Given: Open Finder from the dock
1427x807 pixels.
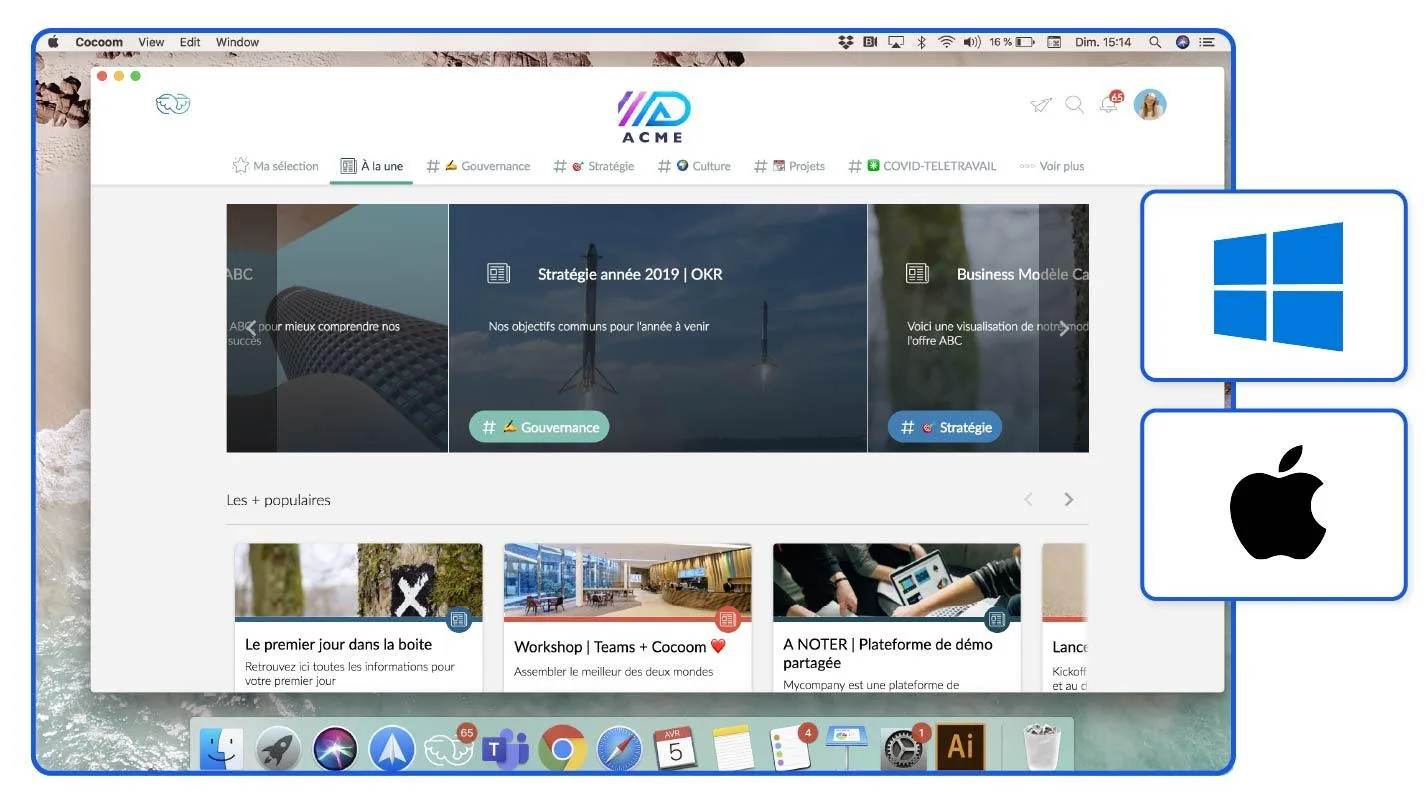Looking at the screenshot, I should click(221, 749).
